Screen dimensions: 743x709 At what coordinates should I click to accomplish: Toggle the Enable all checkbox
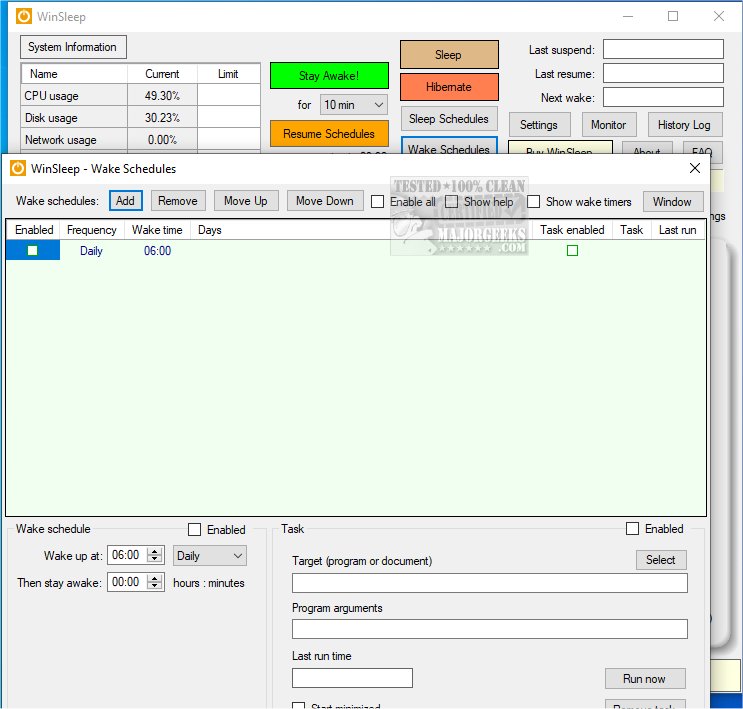pos(378,202)
